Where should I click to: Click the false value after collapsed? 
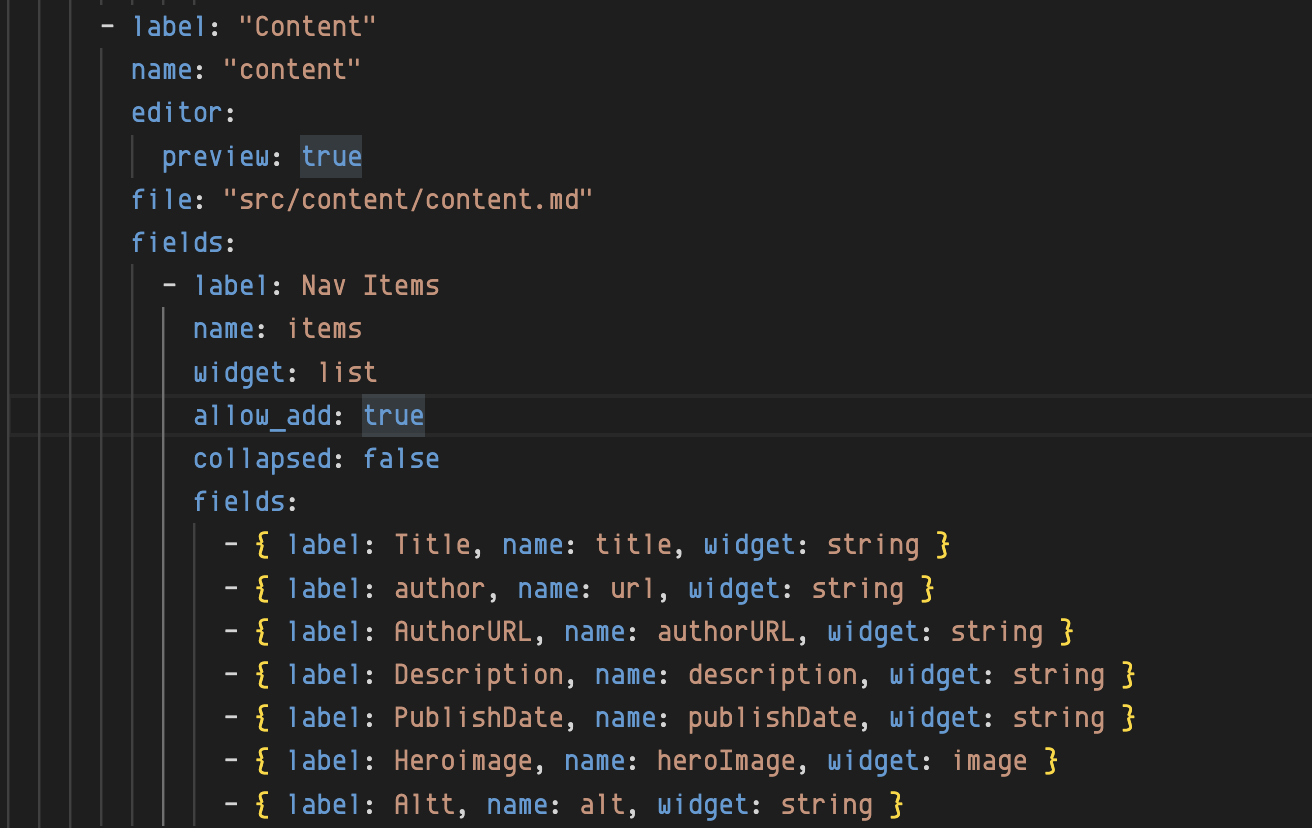401,458
